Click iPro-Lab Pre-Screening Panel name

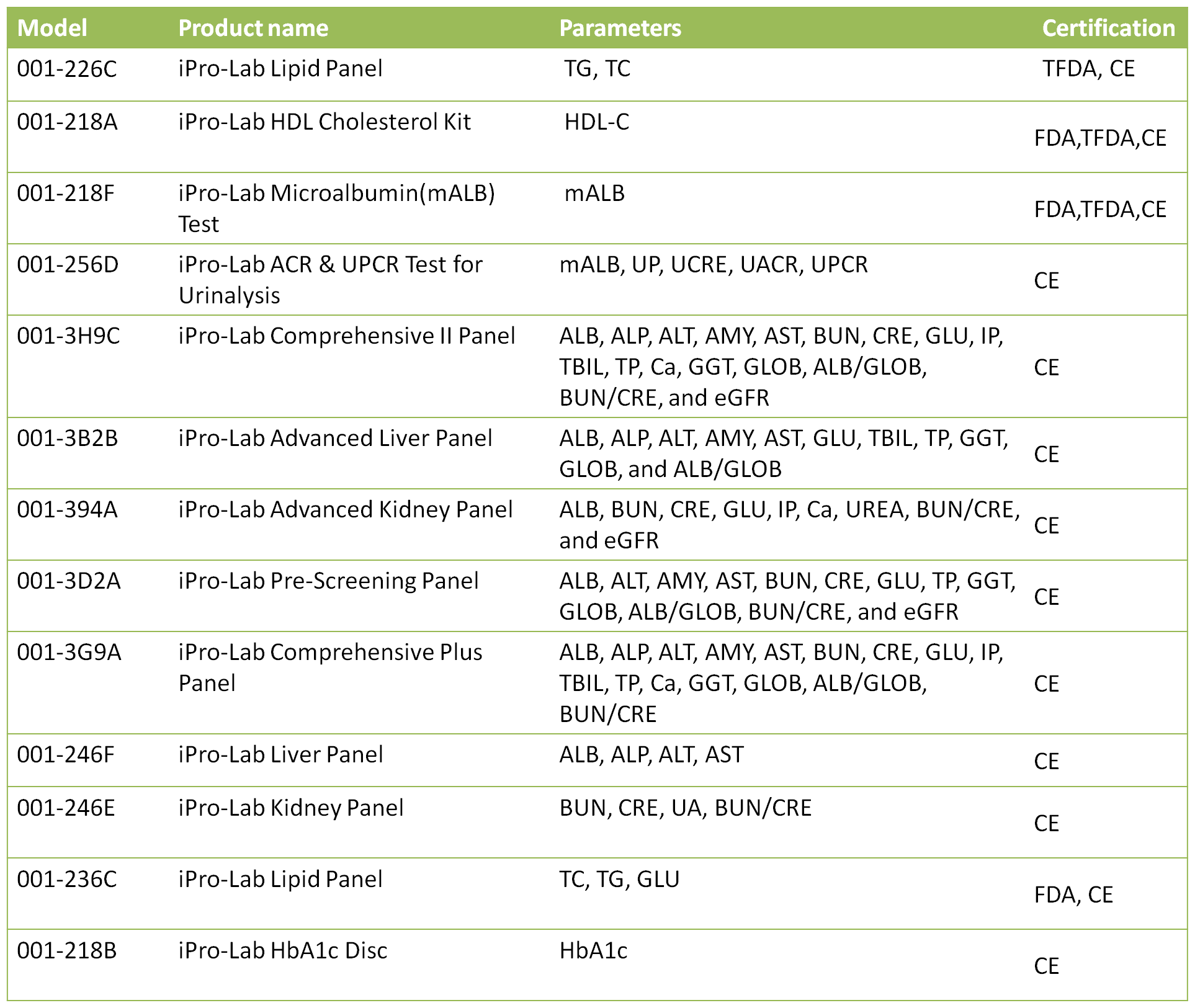[x=328, y=581]
